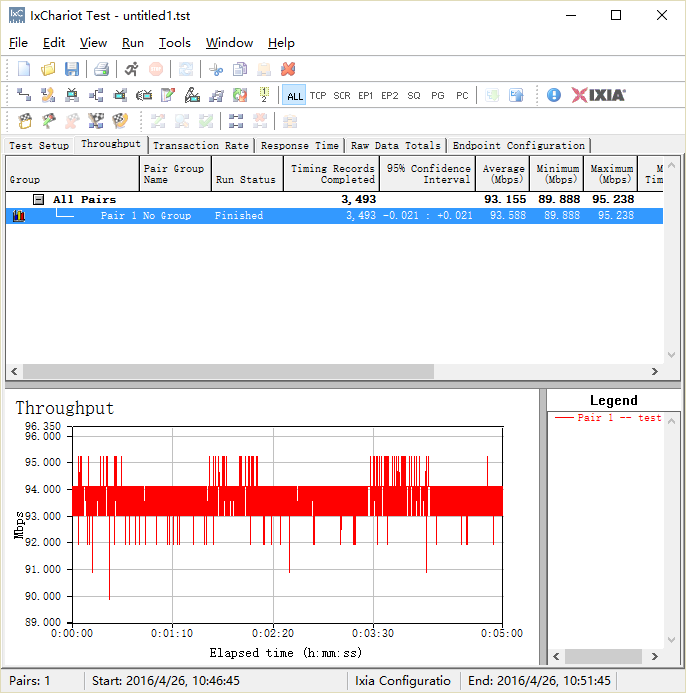Toggle the EP2 filter button
The image size is (686, 693).
389,95
